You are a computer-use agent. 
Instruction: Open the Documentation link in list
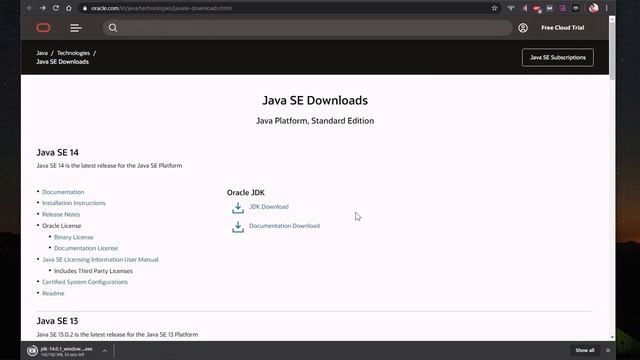(63, 192)
